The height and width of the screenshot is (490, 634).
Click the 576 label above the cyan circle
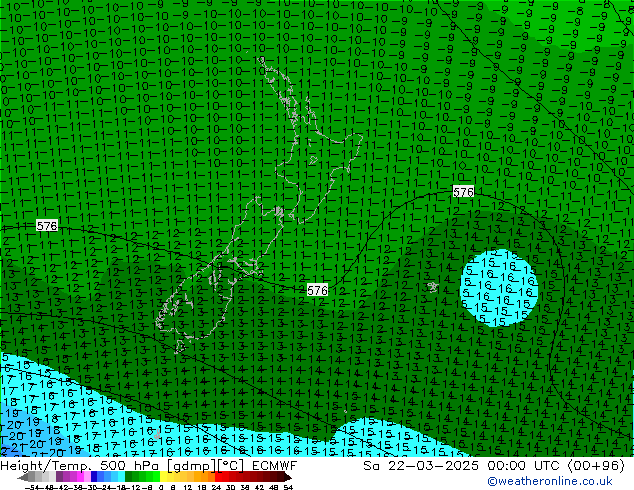[463, 192]
